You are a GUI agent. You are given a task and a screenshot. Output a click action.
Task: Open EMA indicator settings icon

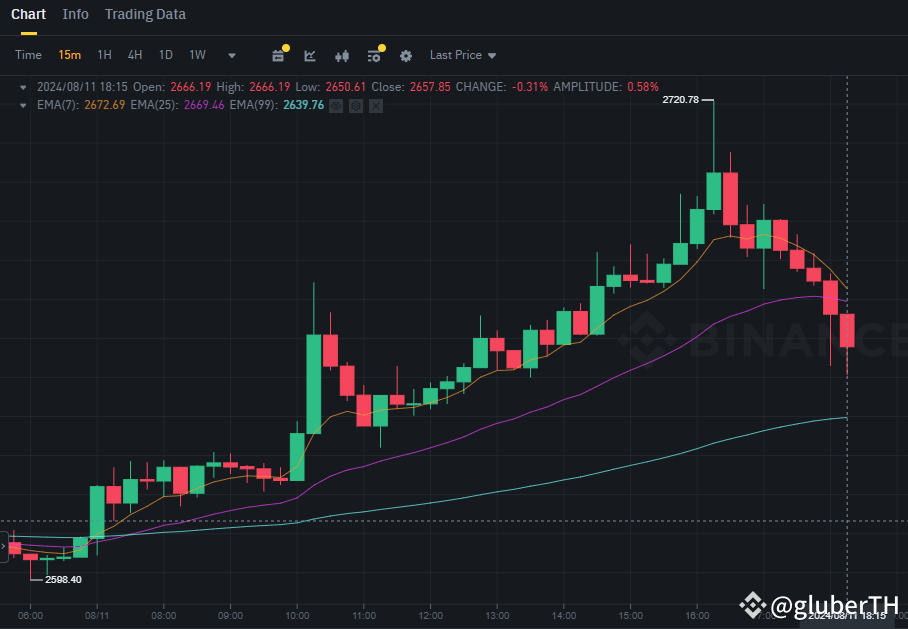(x=356, y=105)
